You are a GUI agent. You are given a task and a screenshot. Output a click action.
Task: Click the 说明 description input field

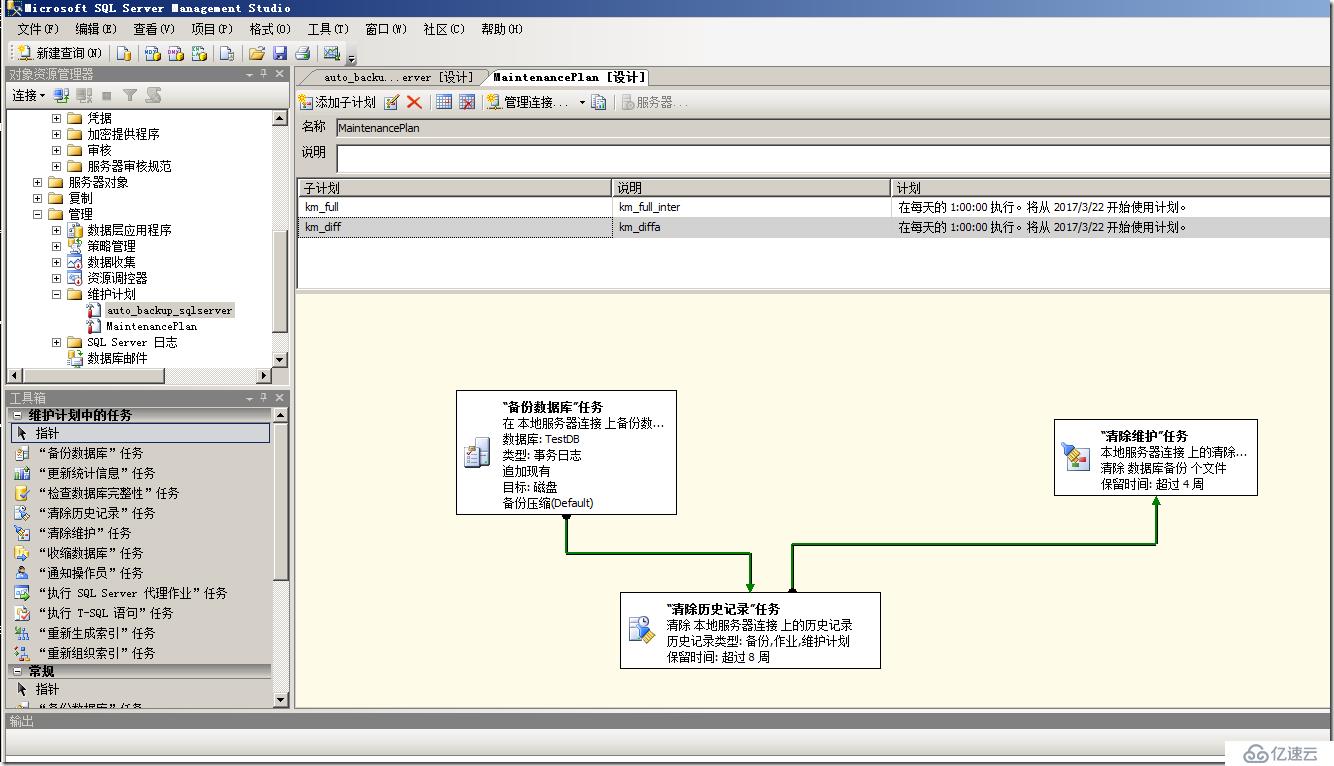(833, 159)
